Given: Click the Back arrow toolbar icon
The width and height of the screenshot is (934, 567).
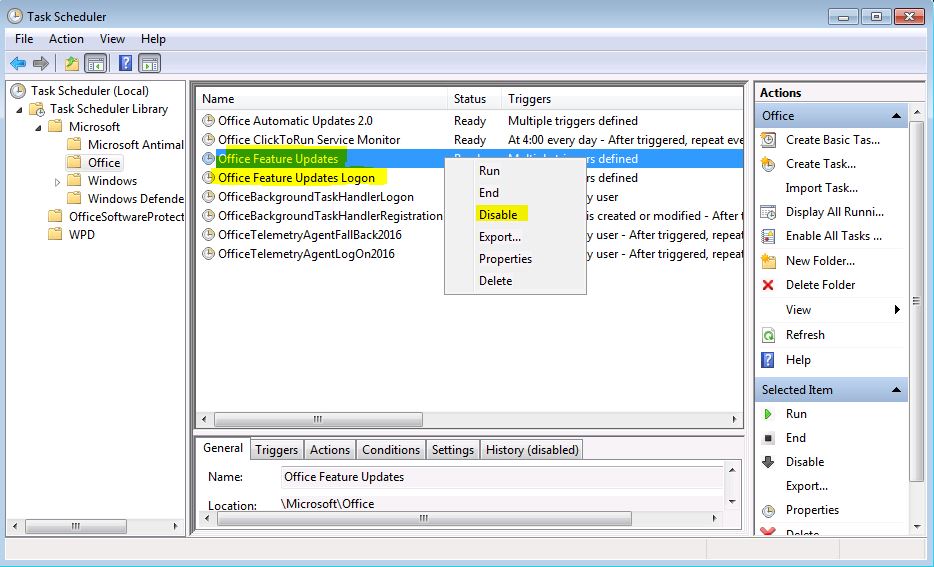Looking at the screenshot, I should click(x=18, y=63).
